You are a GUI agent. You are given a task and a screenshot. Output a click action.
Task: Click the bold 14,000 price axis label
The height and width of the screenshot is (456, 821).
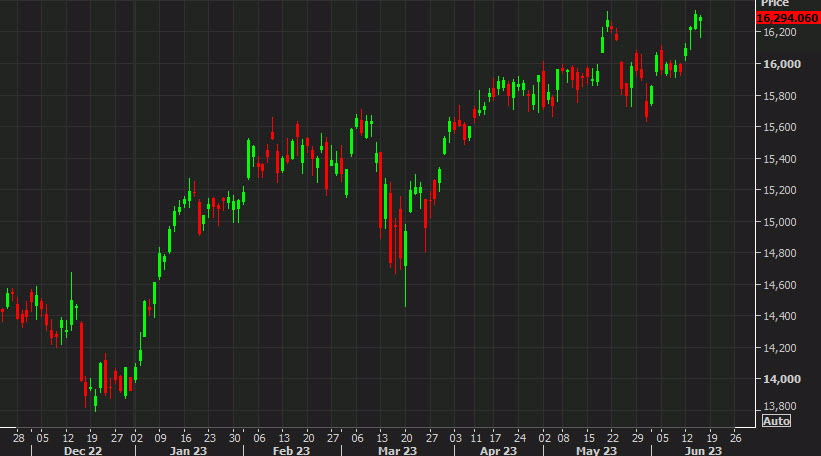782,379
